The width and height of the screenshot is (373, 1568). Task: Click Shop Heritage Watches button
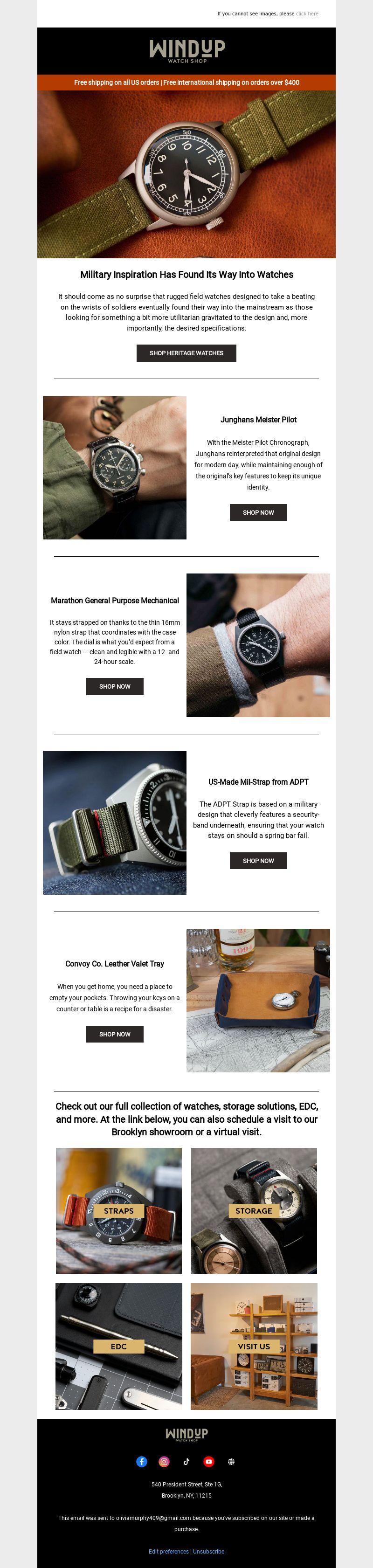(x=186, y=353)
